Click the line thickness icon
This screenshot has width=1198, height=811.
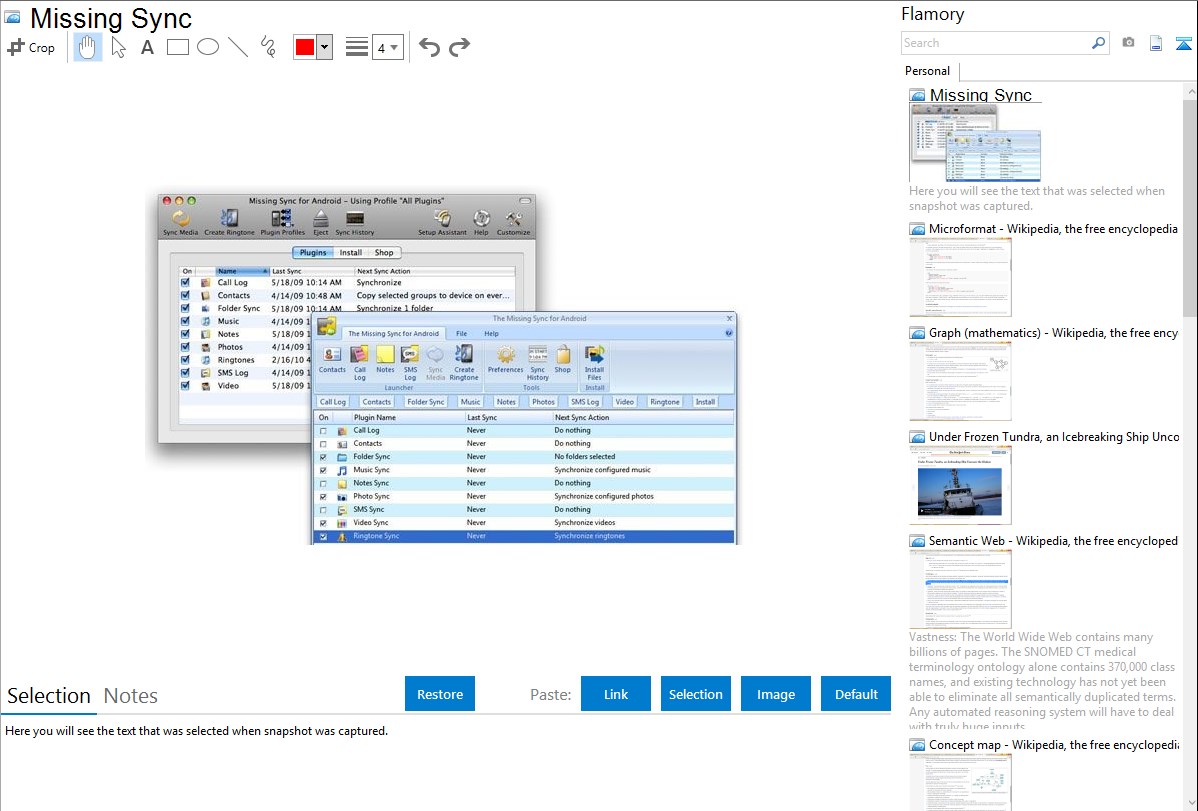pos(357,47)
